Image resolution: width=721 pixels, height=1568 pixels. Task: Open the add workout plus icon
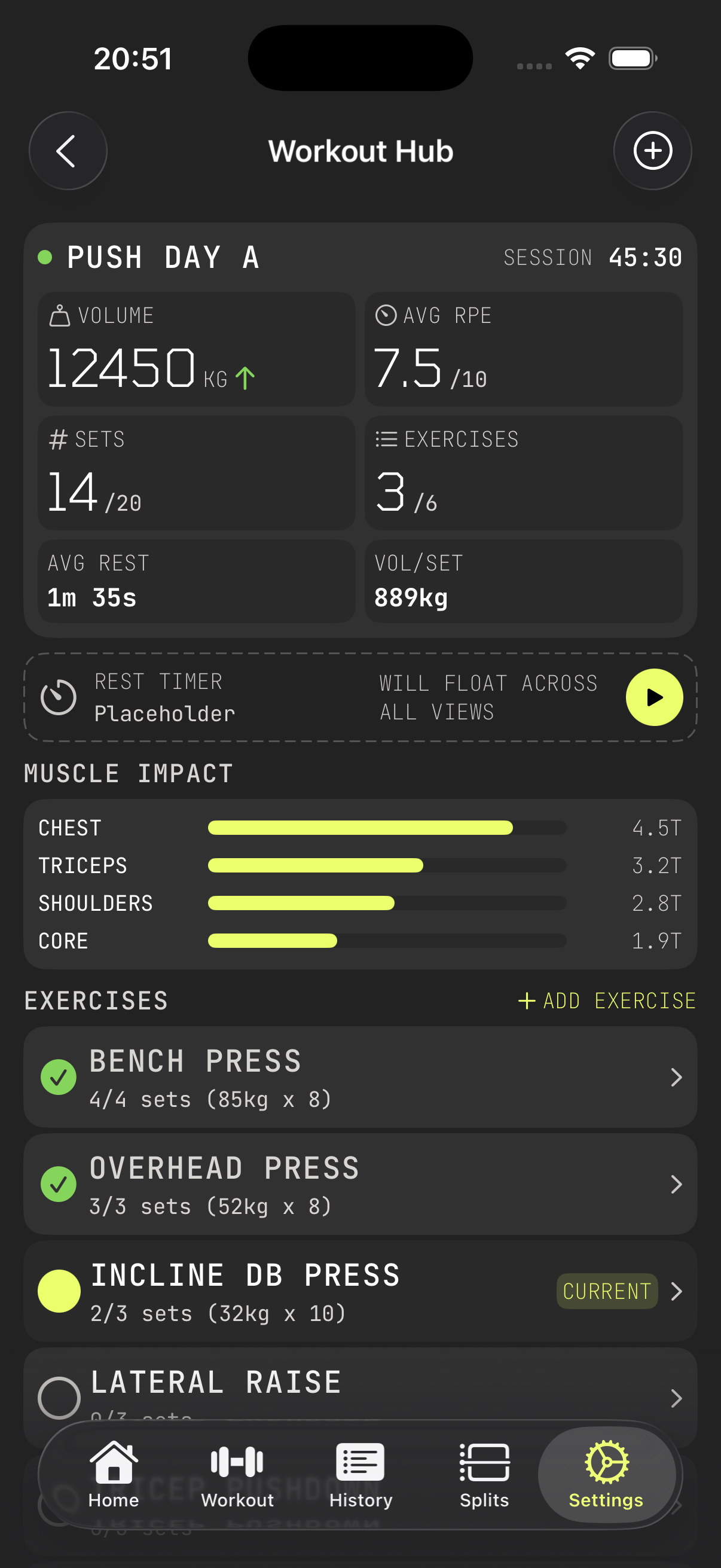652,151
